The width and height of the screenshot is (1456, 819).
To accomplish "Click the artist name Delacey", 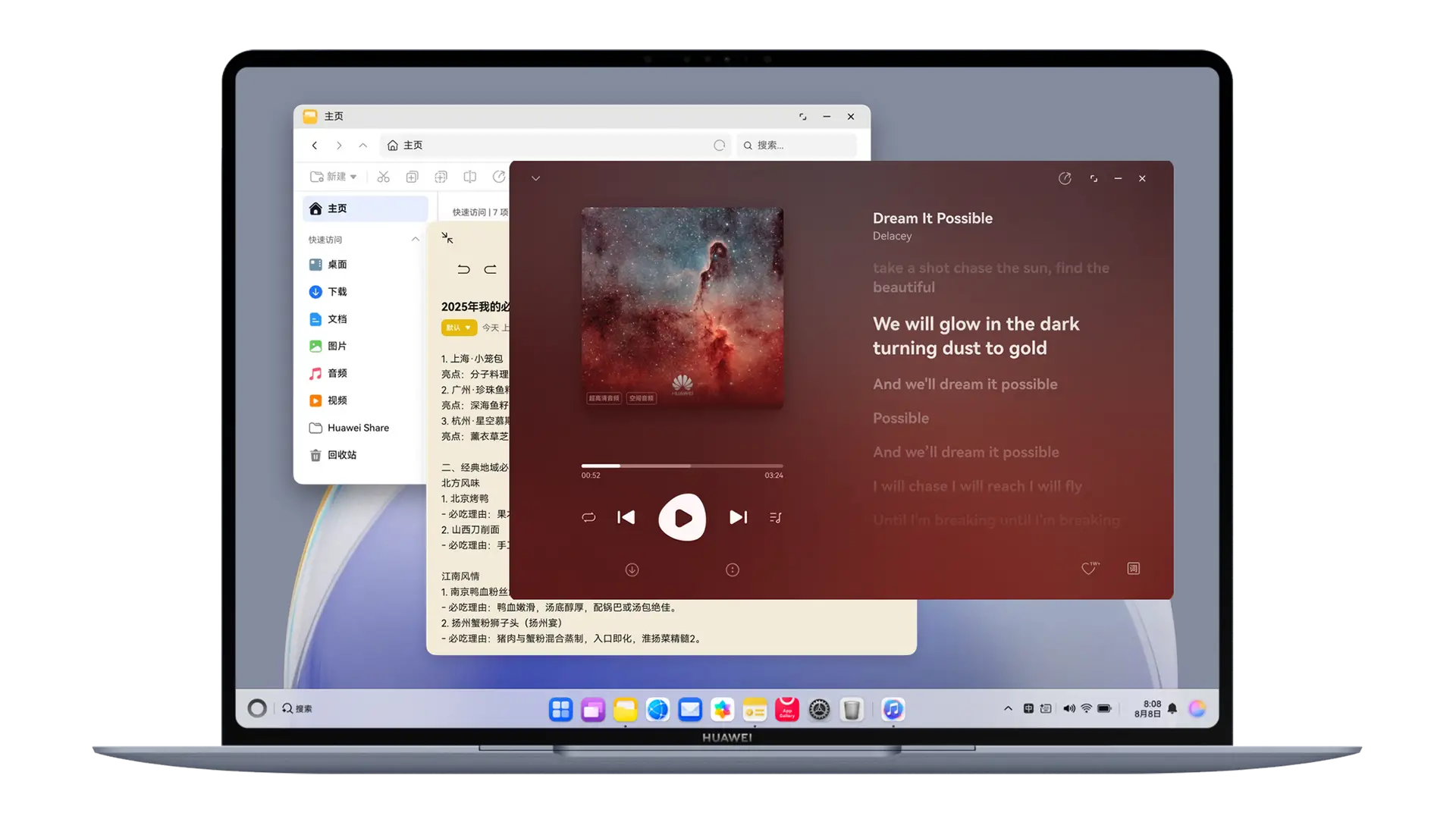I will click(892, 236).
